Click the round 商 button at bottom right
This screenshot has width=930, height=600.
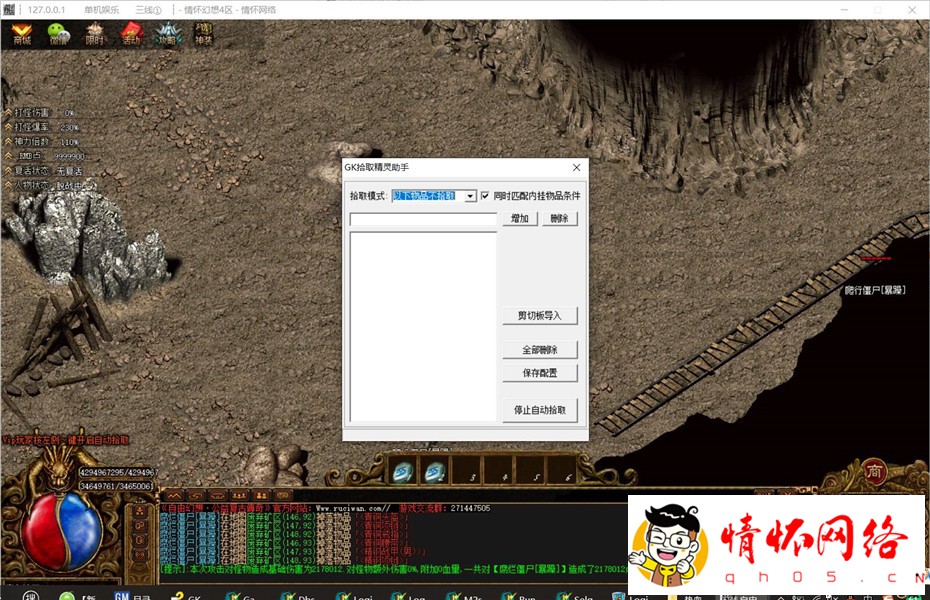coord(874,472)
